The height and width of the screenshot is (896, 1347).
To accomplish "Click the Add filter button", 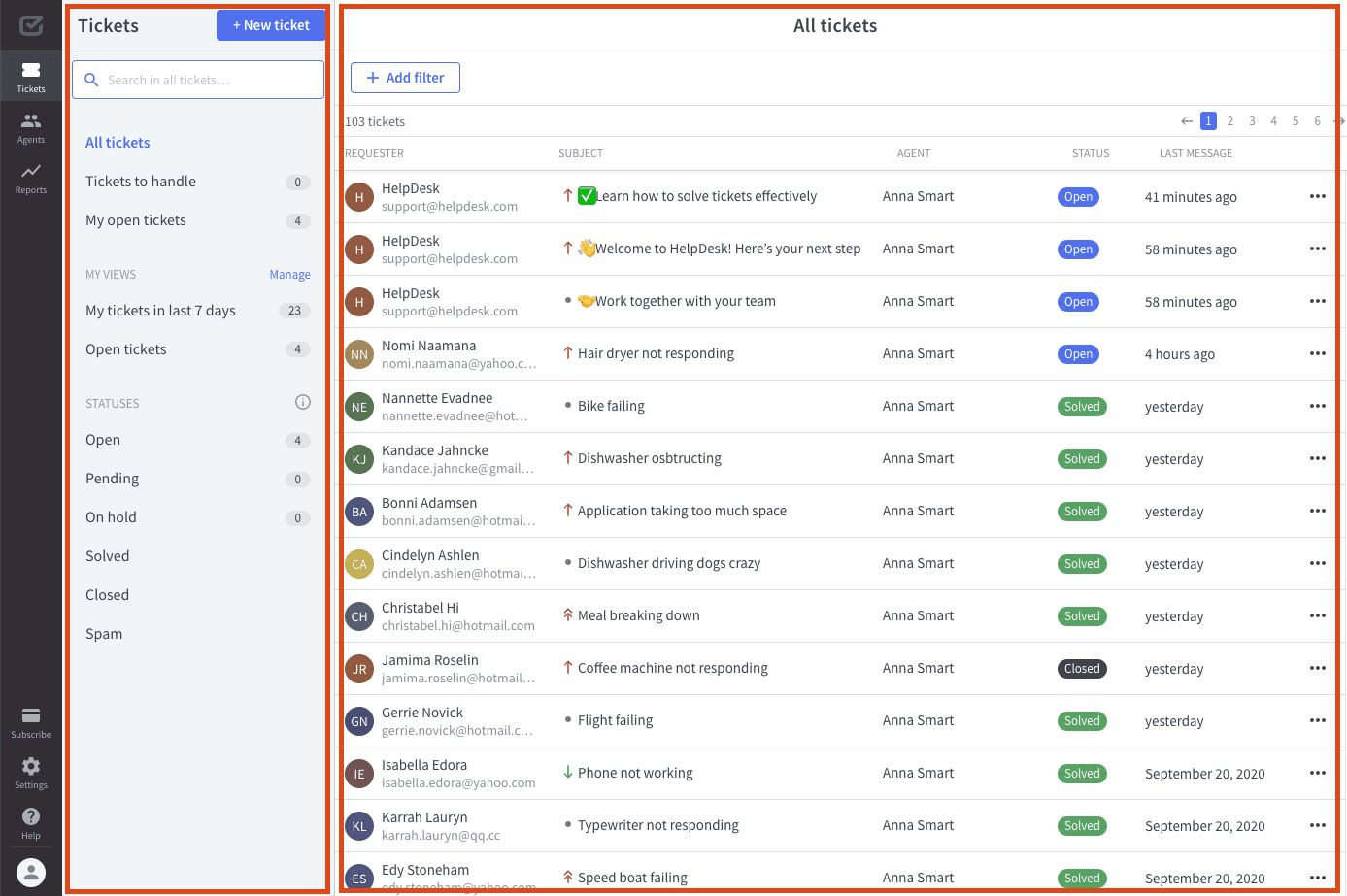I will click(x=405, y=78).
